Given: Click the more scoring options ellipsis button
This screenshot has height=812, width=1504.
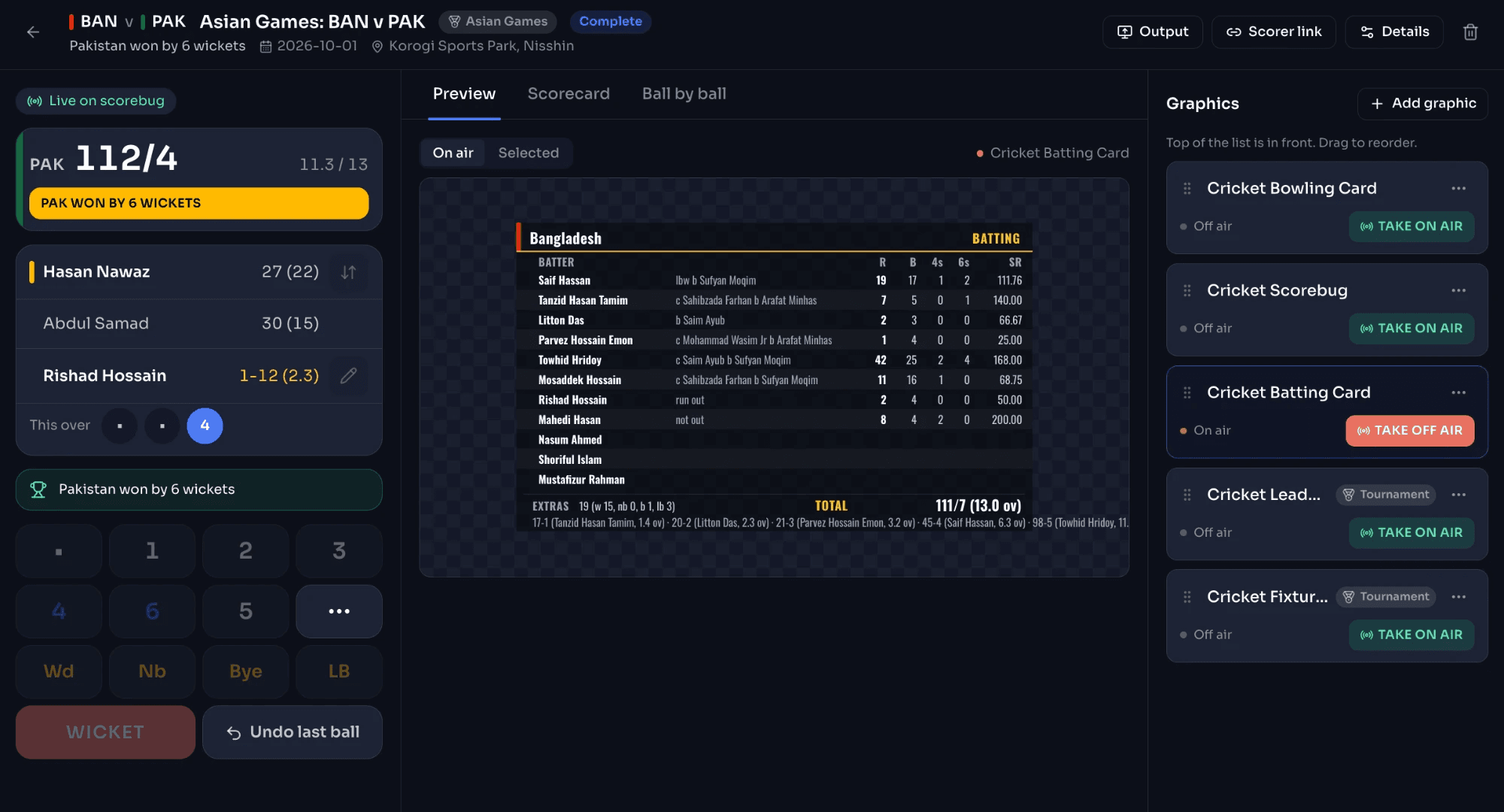Looking at the screenshot, I should (339, 611).
